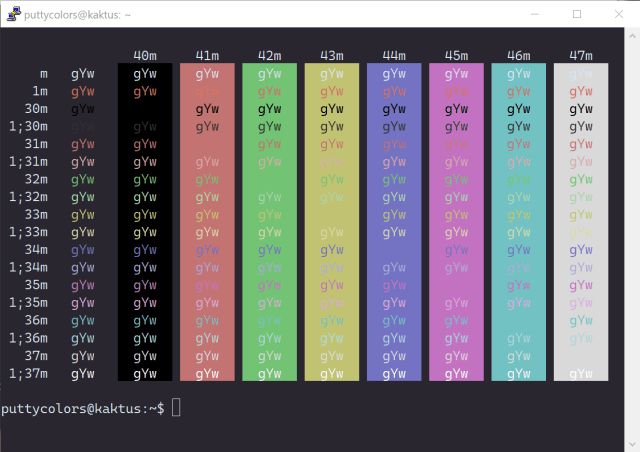Click the blue 44m background color column

[394, 222]
